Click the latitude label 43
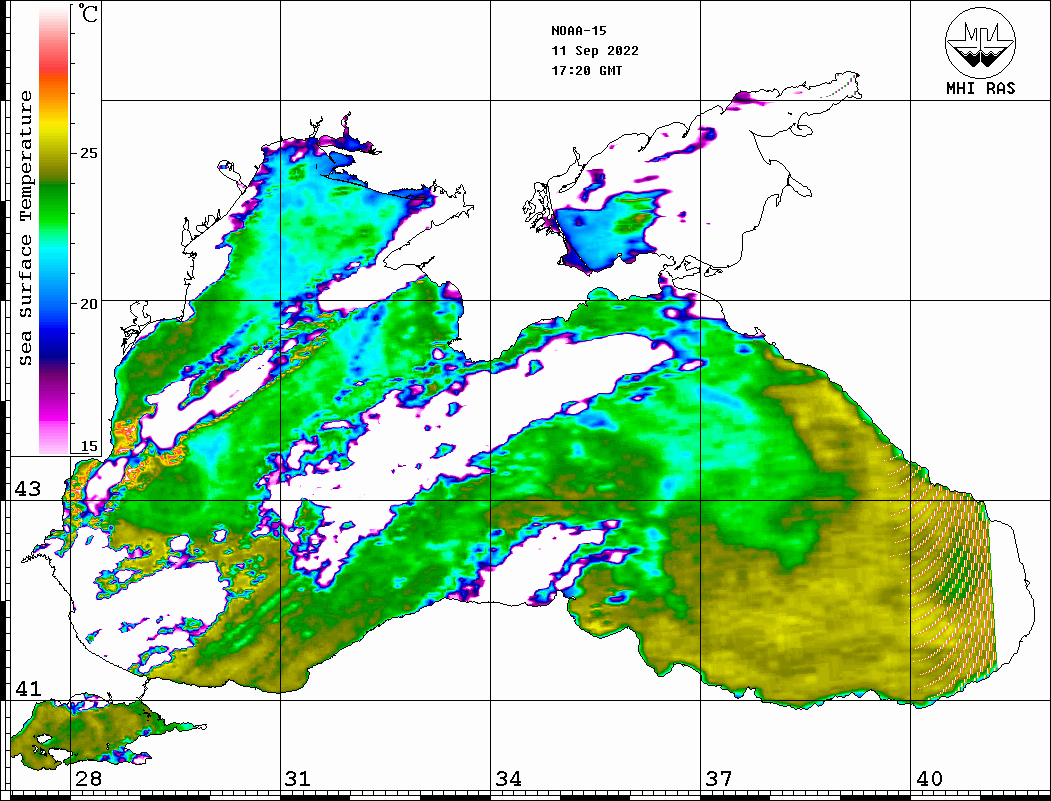The height and width of the screenshot is (801, 1051). click(x=28, y=489)
